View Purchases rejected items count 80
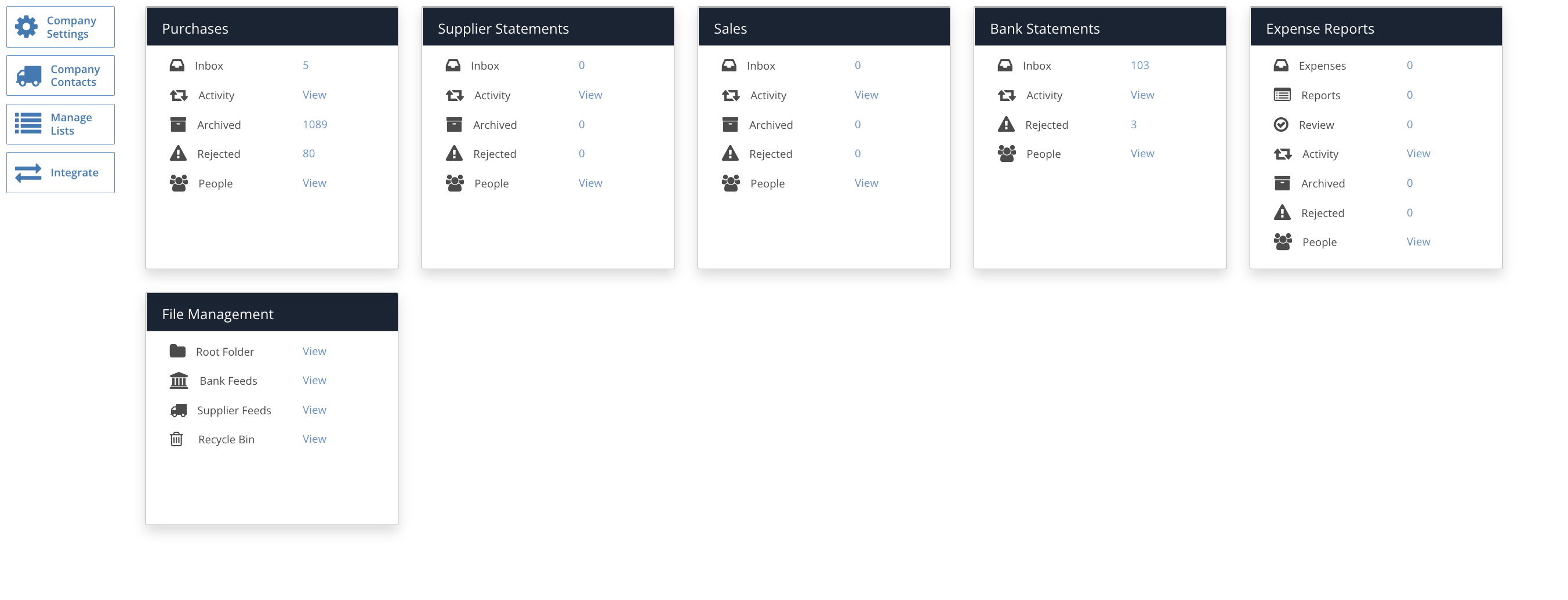This screenshot has height=600, width=1568. 308,154
